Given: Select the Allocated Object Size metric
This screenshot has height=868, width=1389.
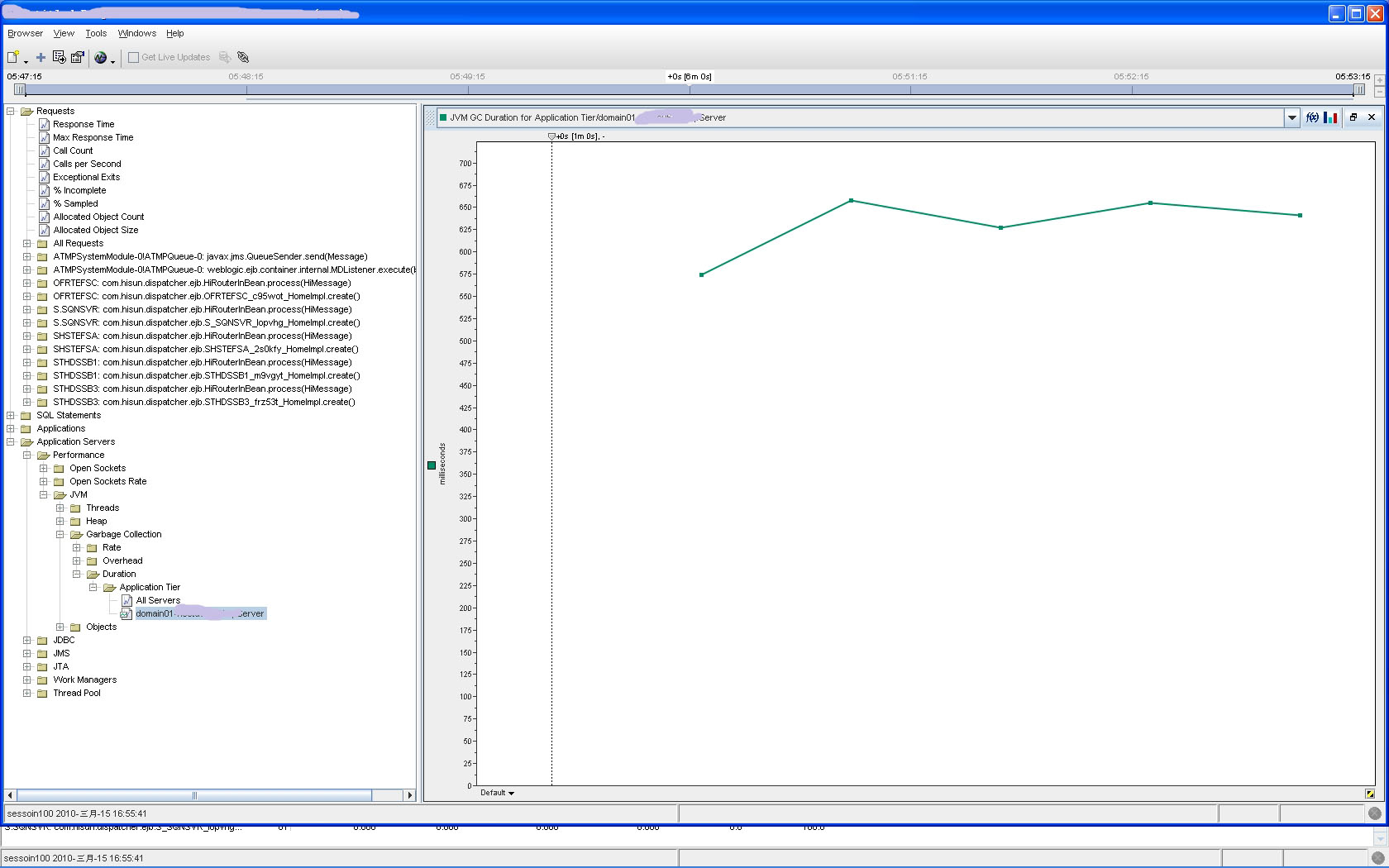Looking at the screenshot, I should 96,230.
